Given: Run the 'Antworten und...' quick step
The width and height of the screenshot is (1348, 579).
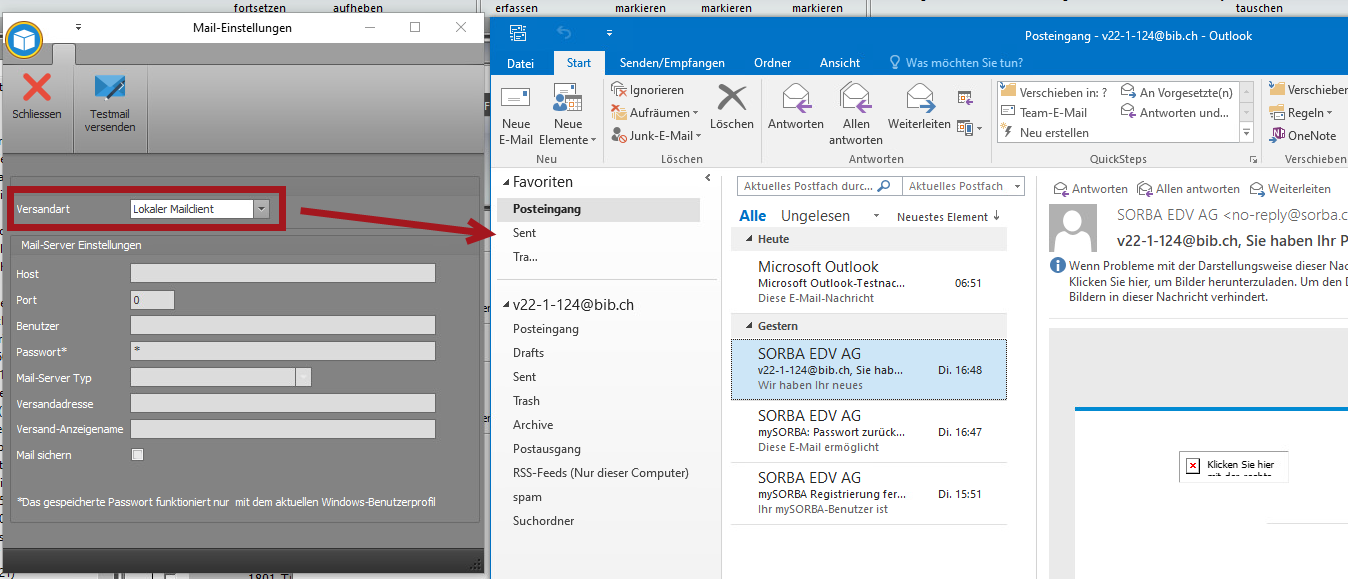Looking at the screenshot, I should click(x=1175, y=113).
